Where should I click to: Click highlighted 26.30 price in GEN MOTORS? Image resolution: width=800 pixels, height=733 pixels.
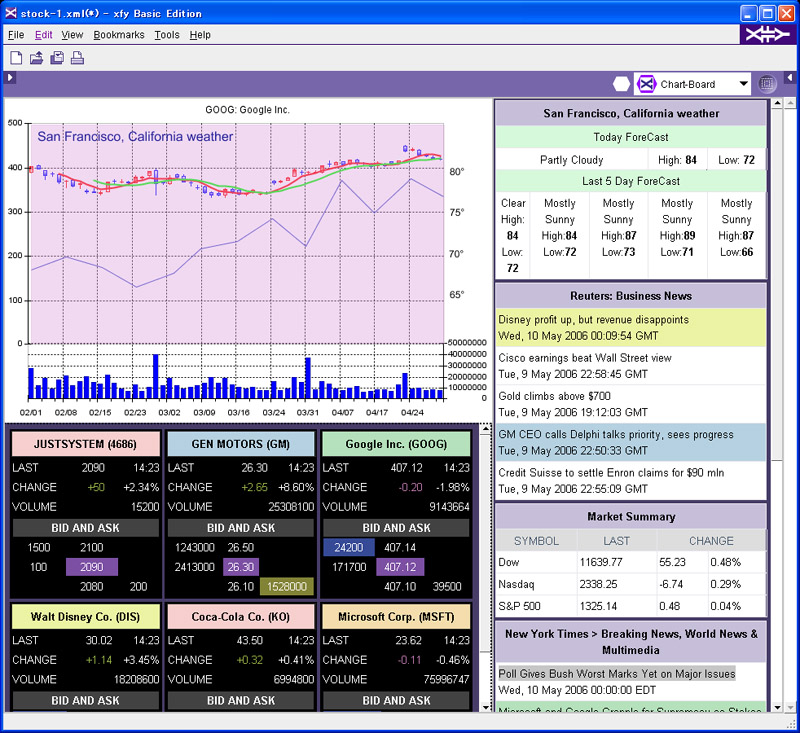coord(241,567)
